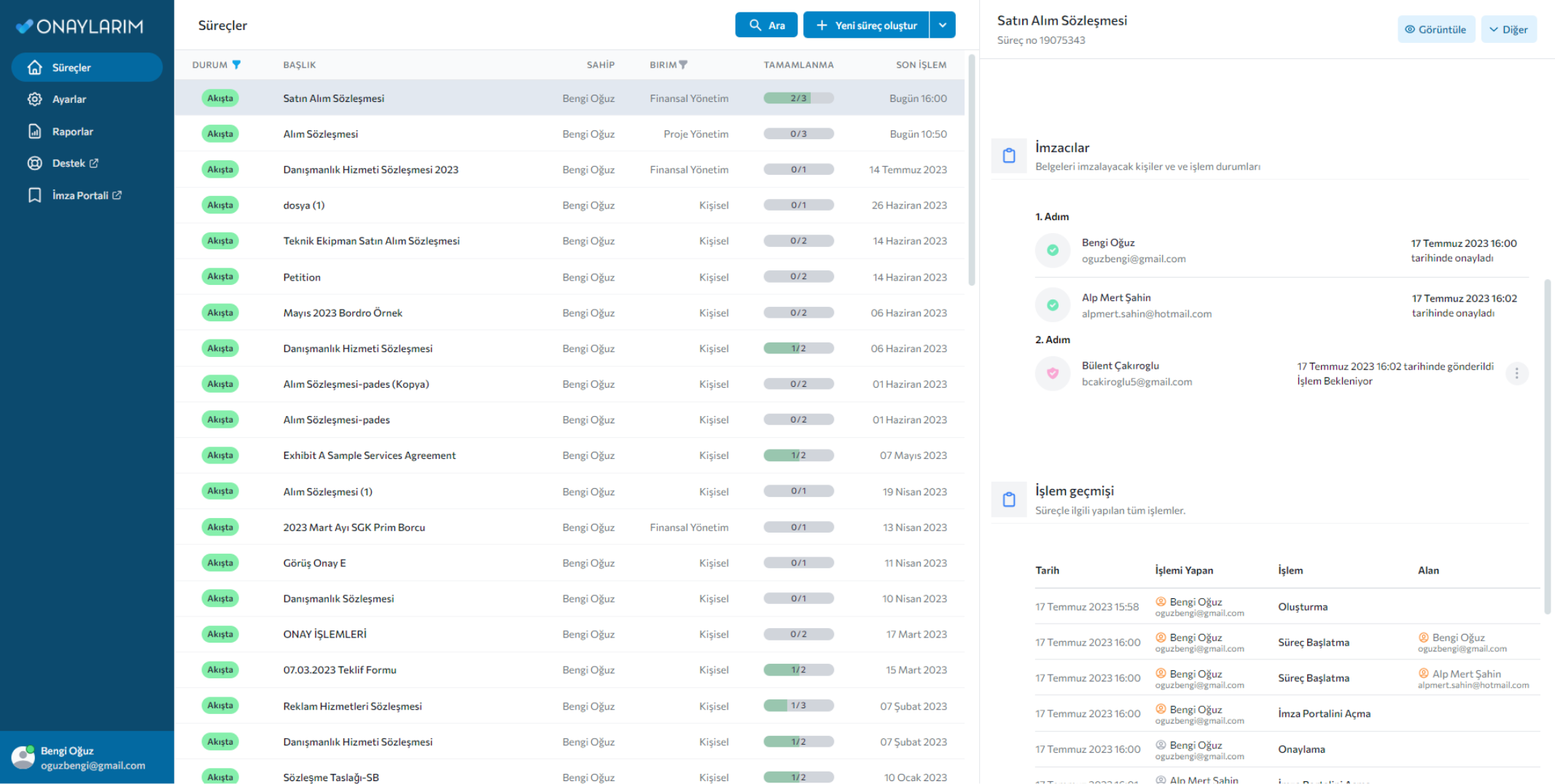Expand the arrow next to Yeni süreç oluştur

tap(942, 25)
